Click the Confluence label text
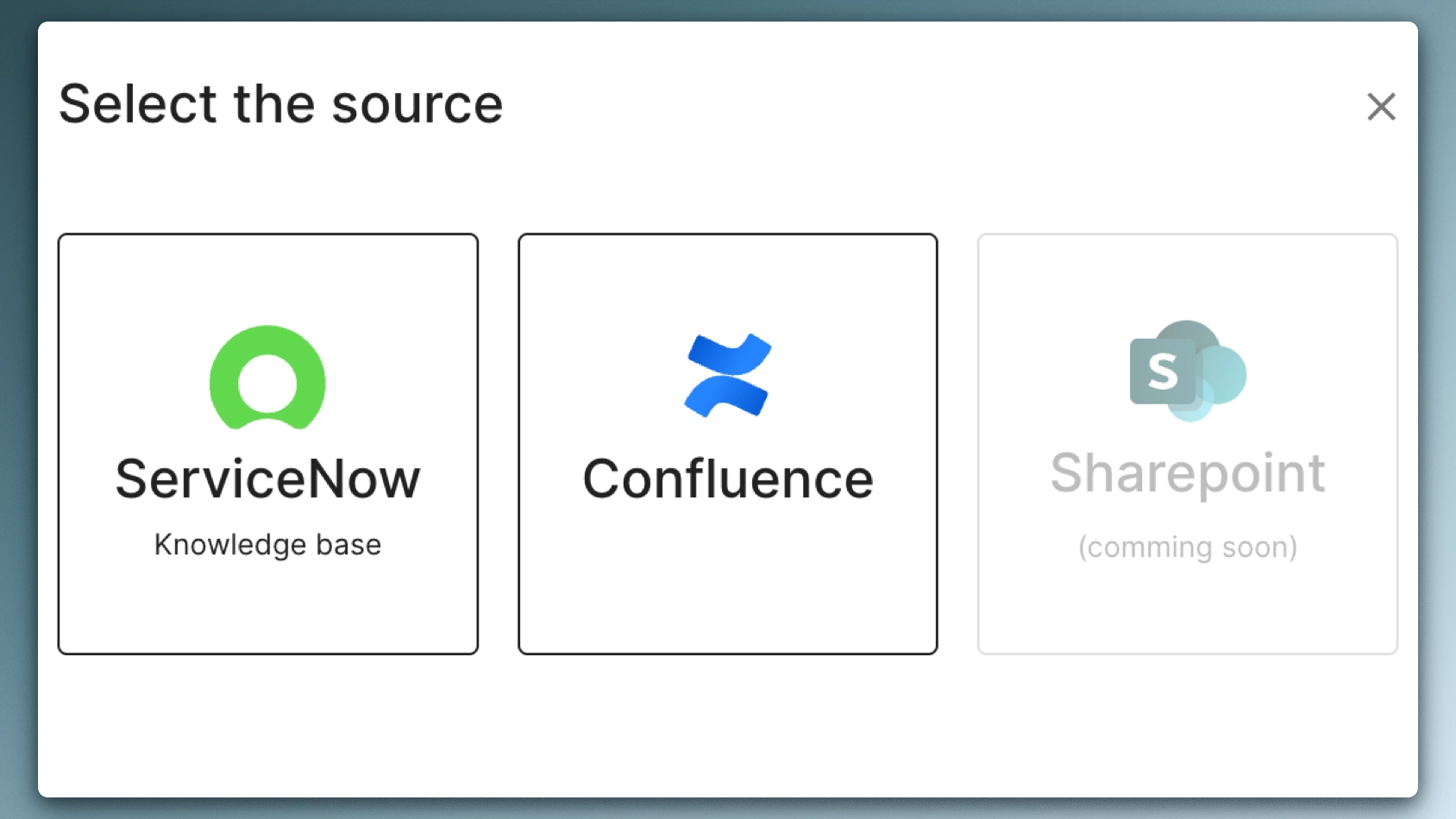The image size is (1456, 819). [727, 480]
